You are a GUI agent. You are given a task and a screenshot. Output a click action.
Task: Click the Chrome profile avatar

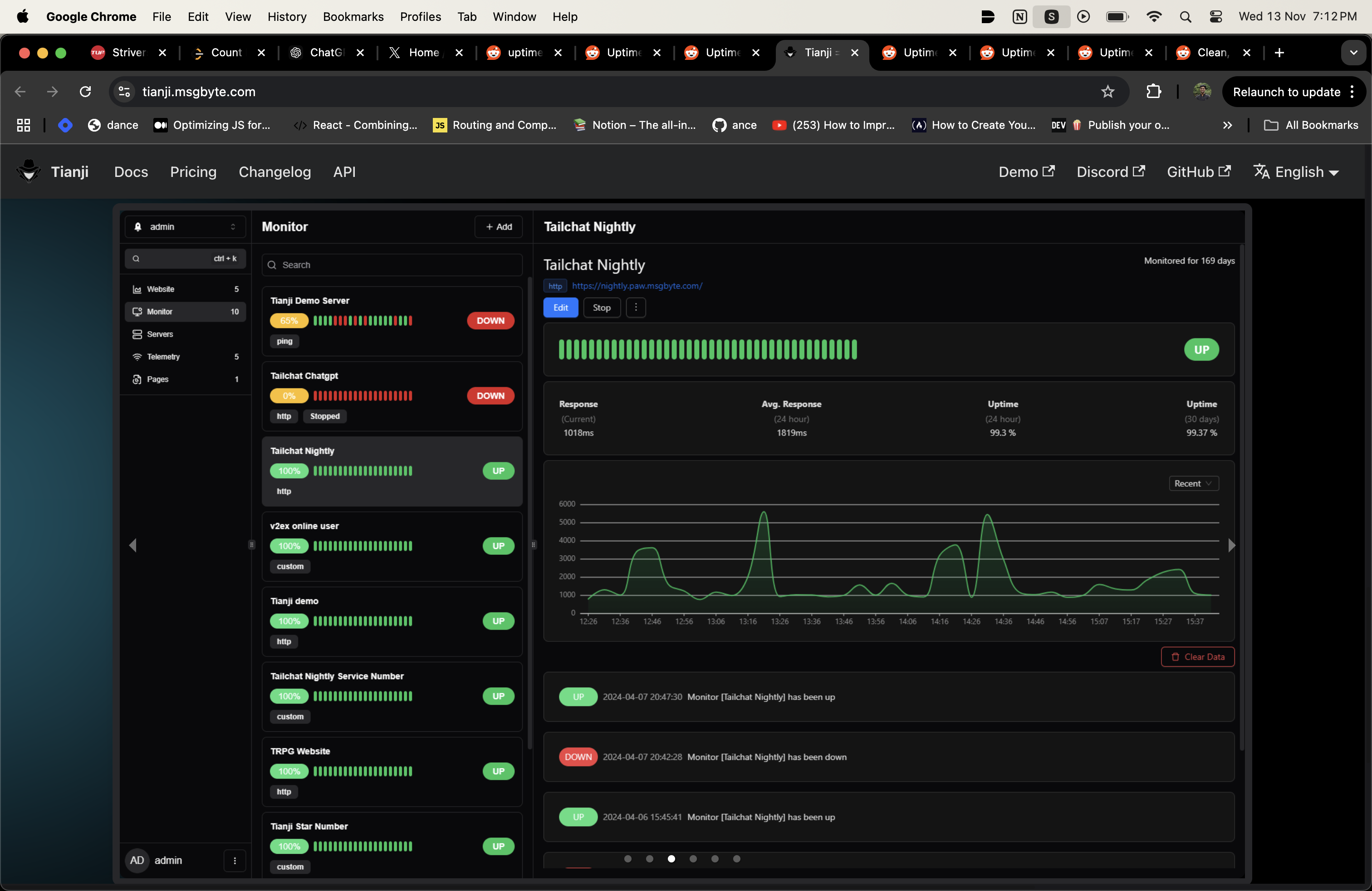tap(1202, 92)
